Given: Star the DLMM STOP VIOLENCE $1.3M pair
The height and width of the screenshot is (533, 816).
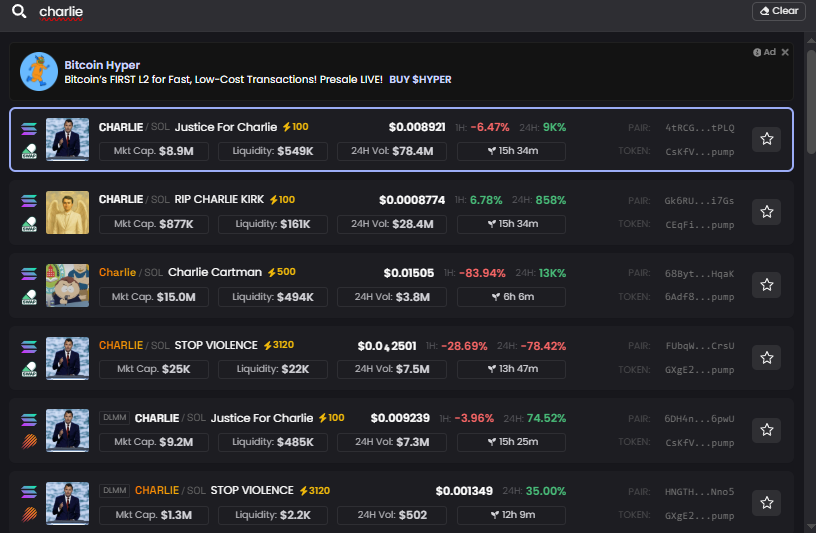Looking at the screenshot, I should pos(767,503).
